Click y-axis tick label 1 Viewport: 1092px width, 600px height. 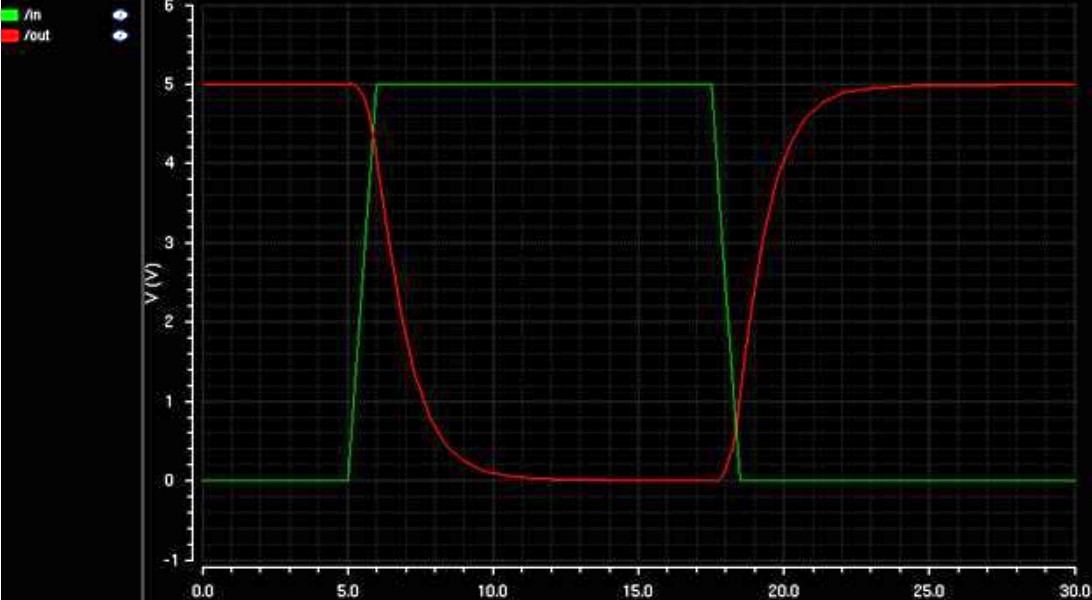coord(167,402)
